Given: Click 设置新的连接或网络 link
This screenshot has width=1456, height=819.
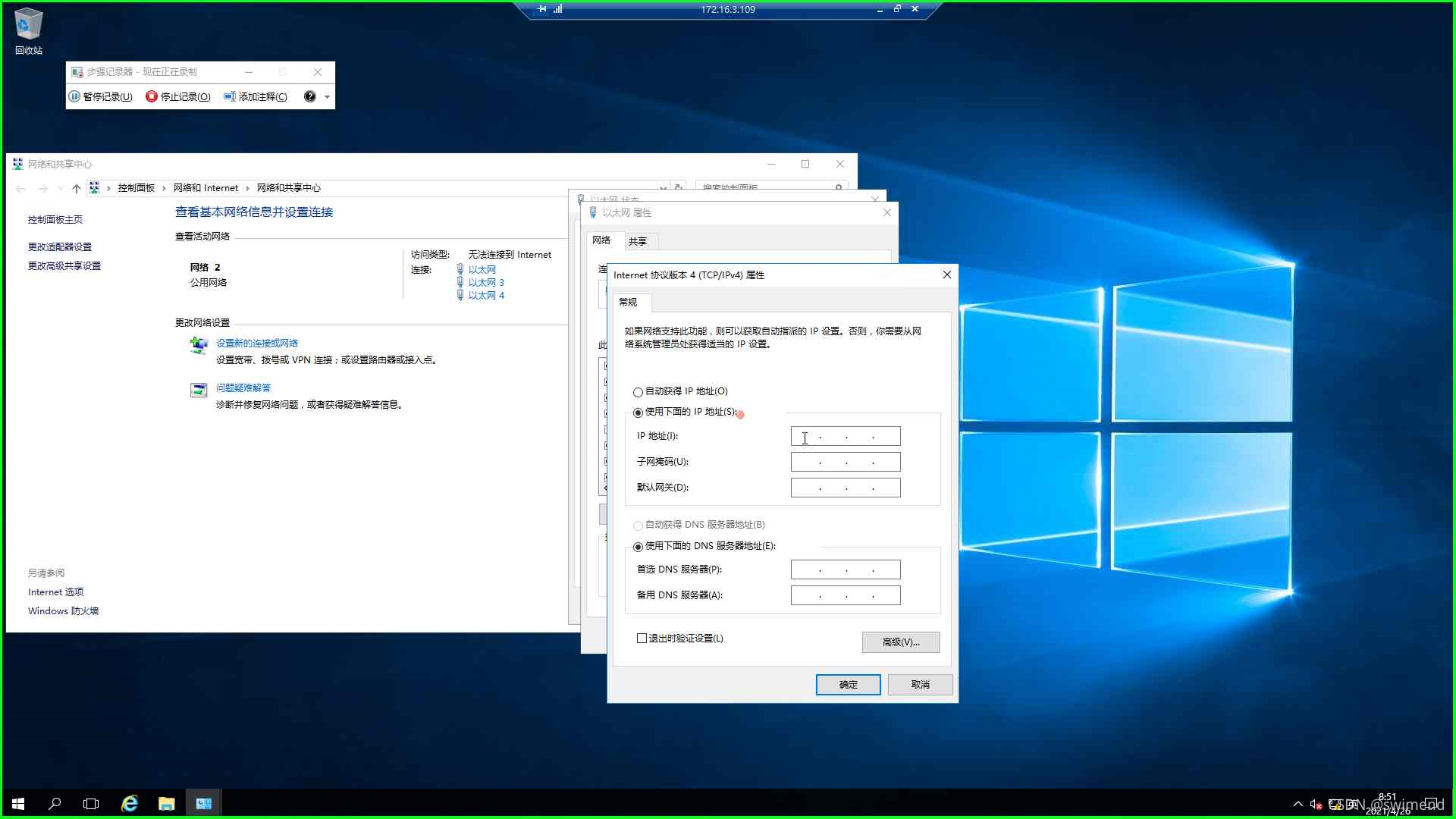Looking at the screenshot, I should coord(257,343).
